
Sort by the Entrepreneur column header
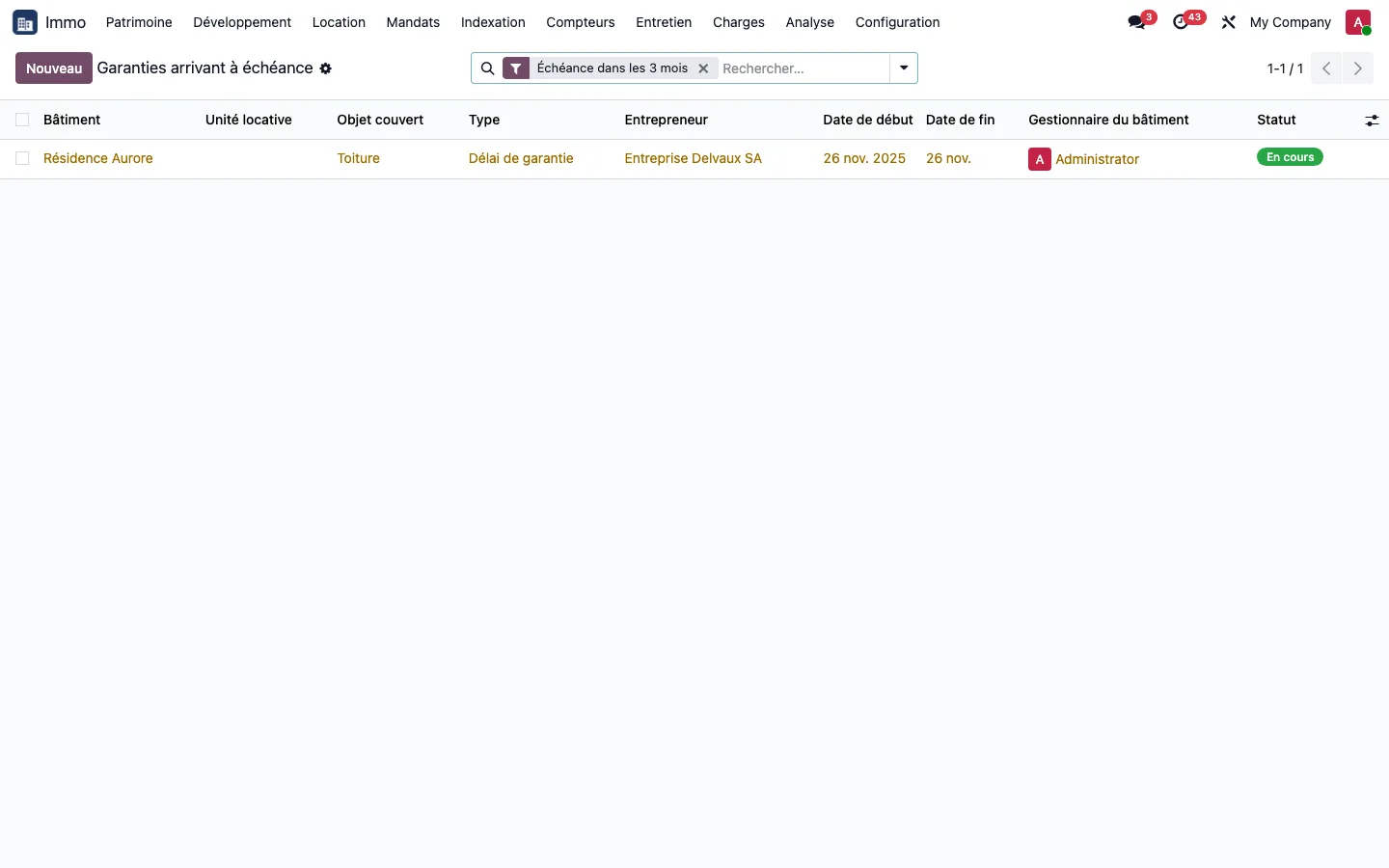666,120
